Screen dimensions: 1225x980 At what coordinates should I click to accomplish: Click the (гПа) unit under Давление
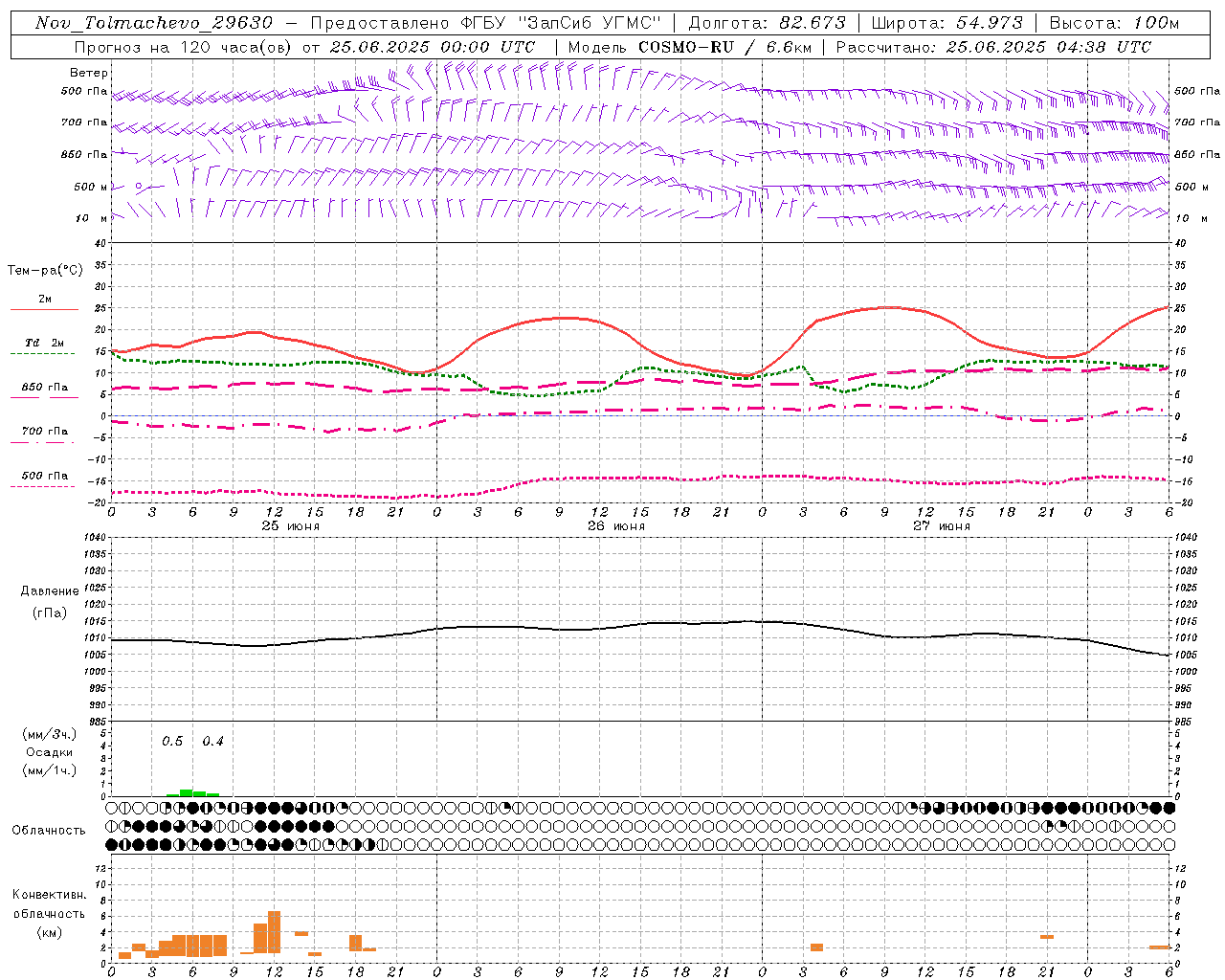[50, 612]
